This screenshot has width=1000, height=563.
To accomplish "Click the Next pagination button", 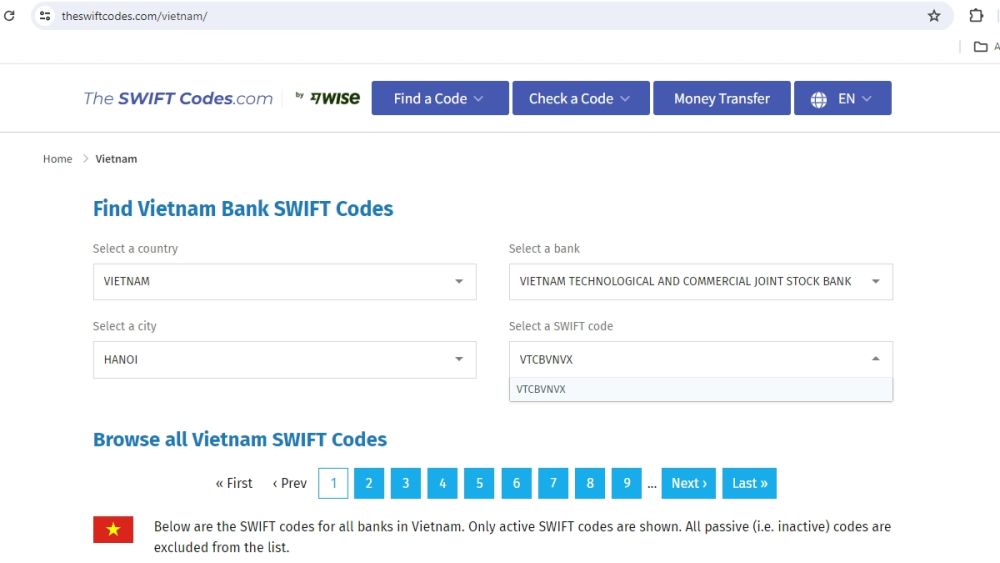I will tap(689, 483).
